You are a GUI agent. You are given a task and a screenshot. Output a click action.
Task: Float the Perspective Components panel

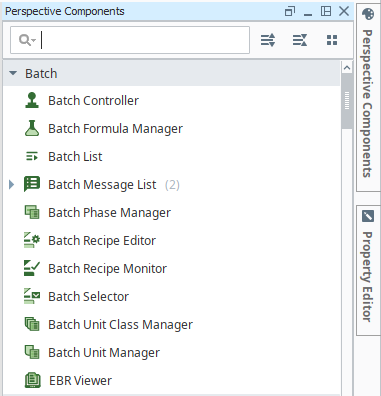click(x=290, y=11)
